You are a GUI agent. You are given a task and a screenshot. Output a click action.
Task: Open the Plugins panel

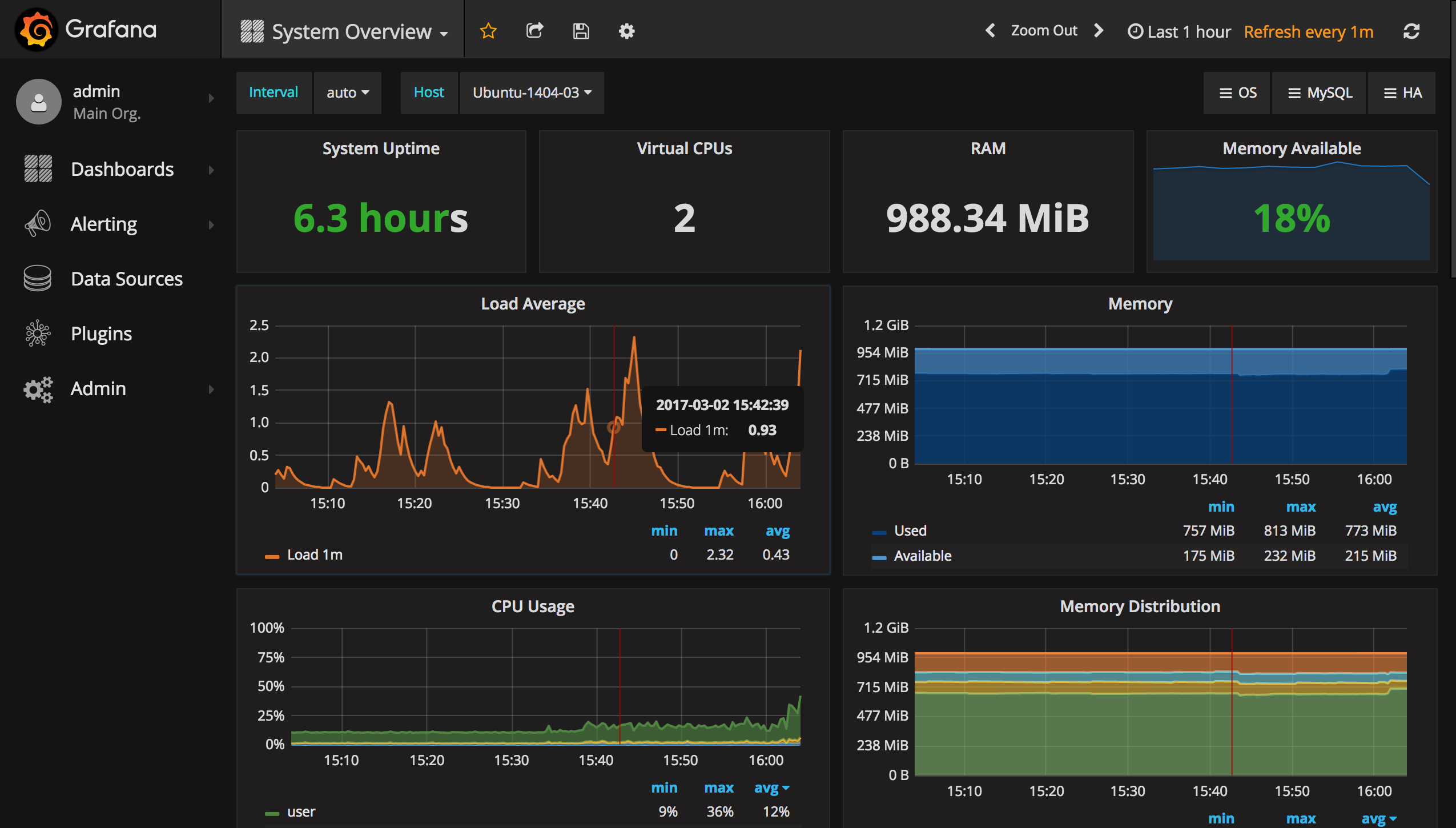click(x=101, y=332)
